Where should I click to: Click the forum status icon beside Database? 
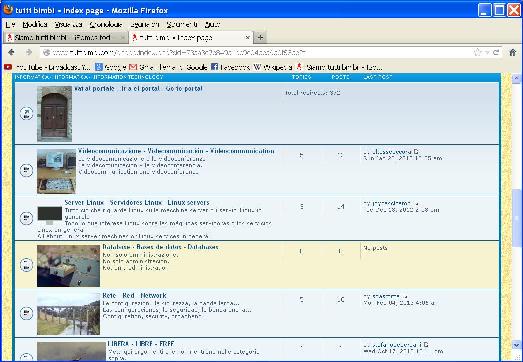click(x=26, y=265)
